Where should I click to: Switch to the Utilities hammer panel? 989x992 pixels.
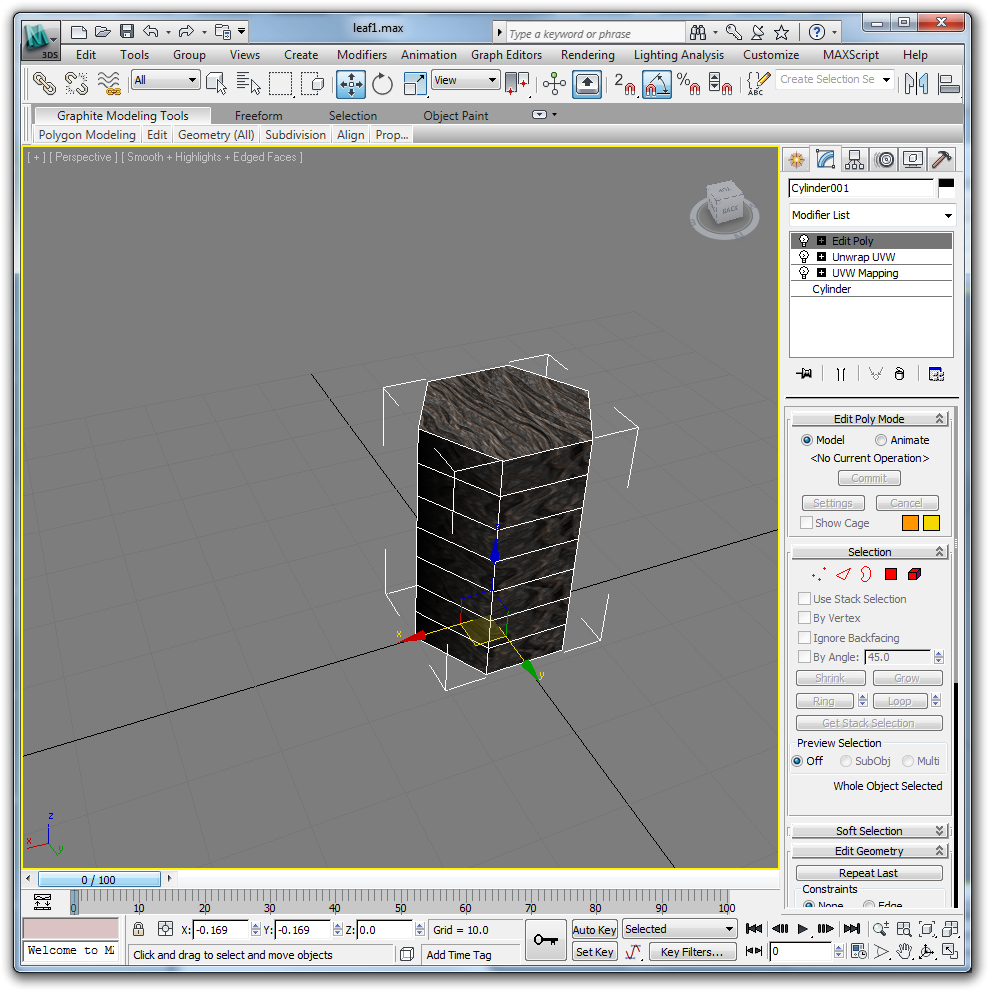(x=941, y=159)
